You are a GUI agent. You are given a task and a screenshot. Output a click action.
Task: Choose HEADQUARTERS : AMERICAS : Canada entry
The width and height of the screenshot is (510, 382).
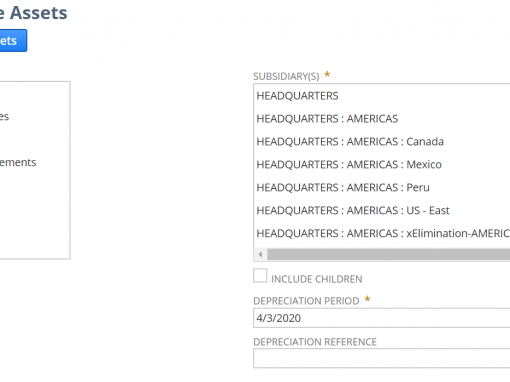[382, 142]
